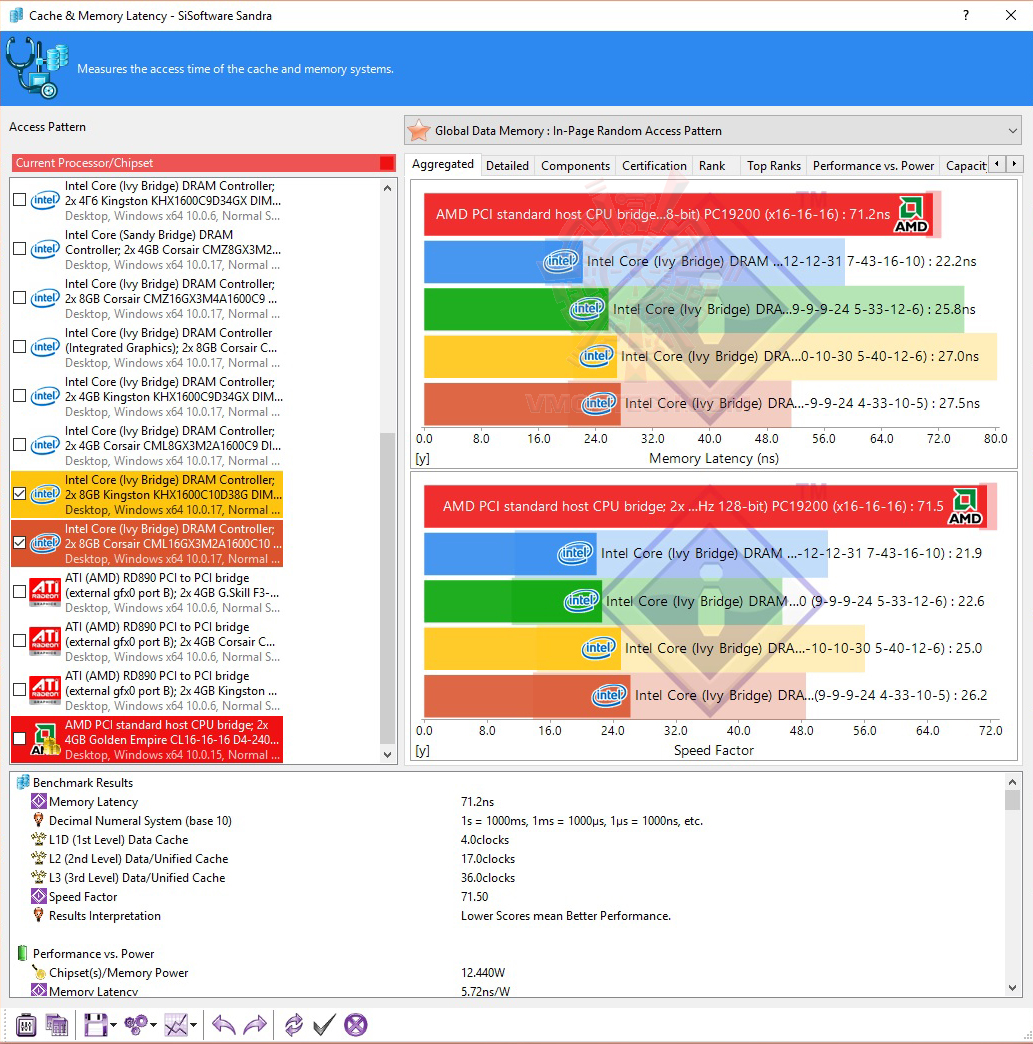Image resolution: width=1033 pixels, height=1044 pixels.
Task: Click the help question mark in title bar
Action: (966, 15)
